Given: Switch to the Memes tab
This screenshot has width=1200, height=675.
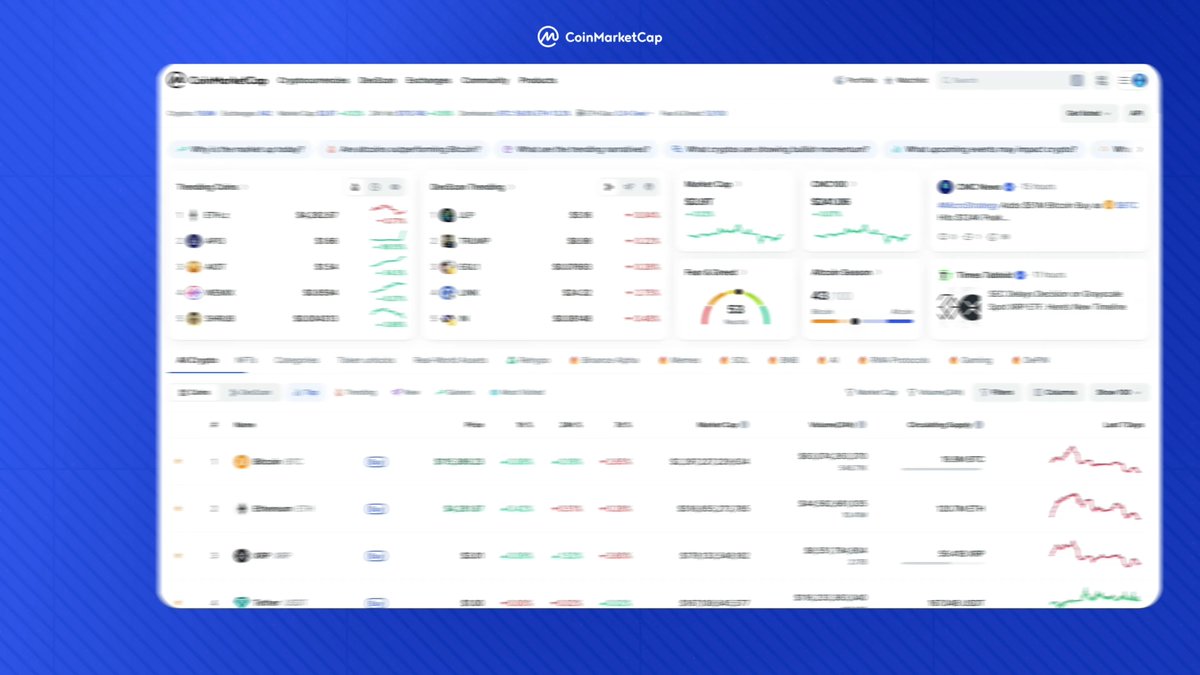Looking at the screenshot, I should tap(678, 360).
